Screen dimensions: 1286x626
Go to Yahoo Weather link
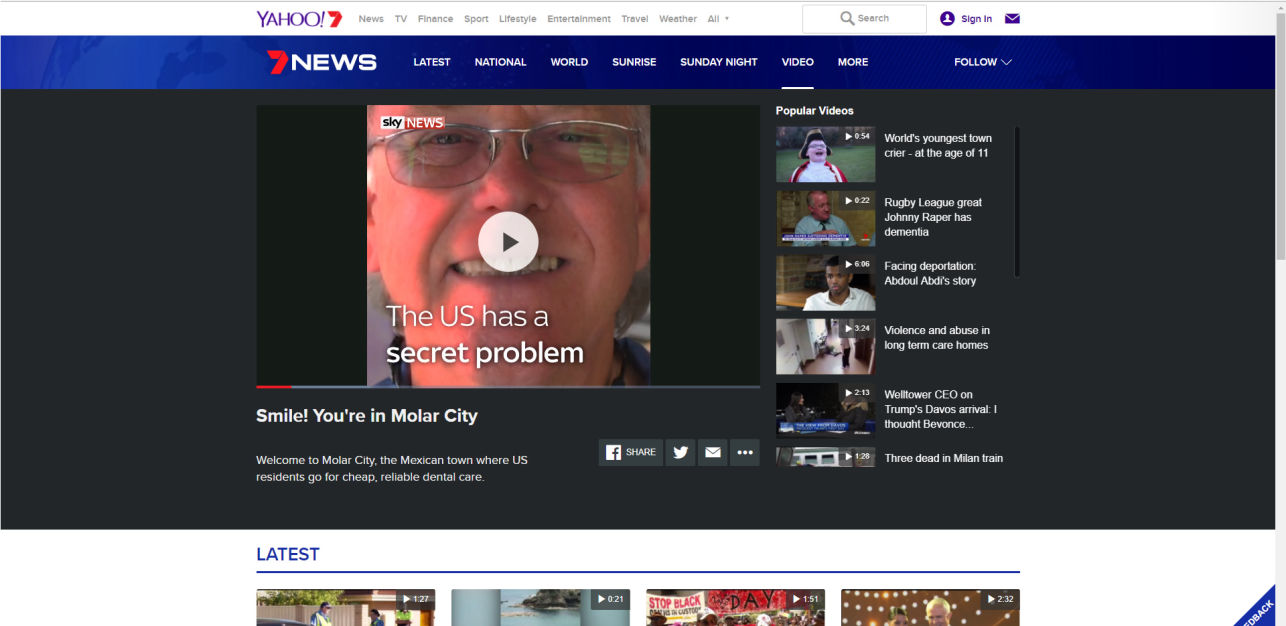[x=678, y=18]
